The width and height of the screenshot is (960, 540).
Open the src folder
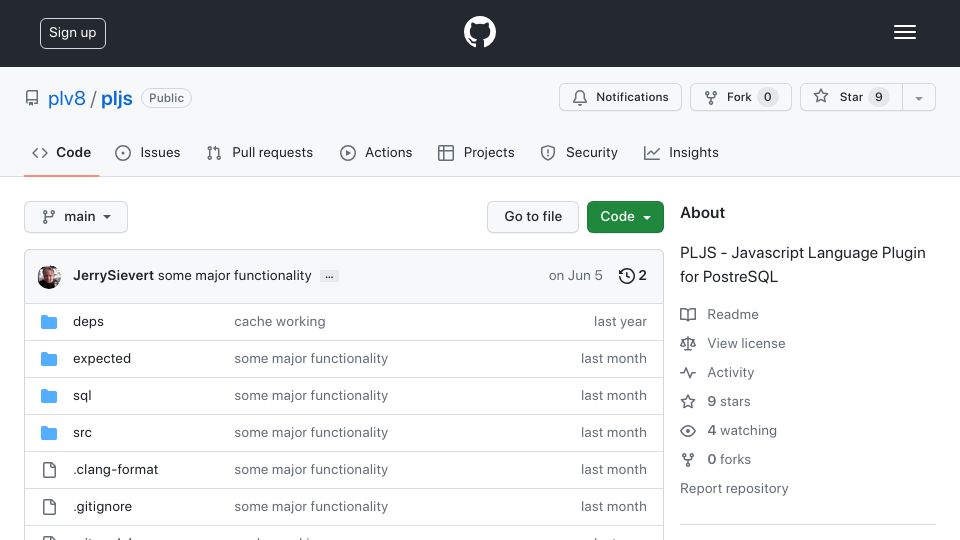pyautogui.click(x=82, y=433)
